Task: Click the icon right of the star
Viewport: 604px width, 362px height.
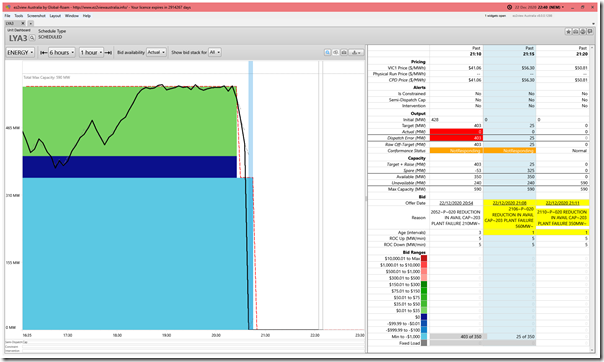Action: pyautogui.click(x=575, y=32)
